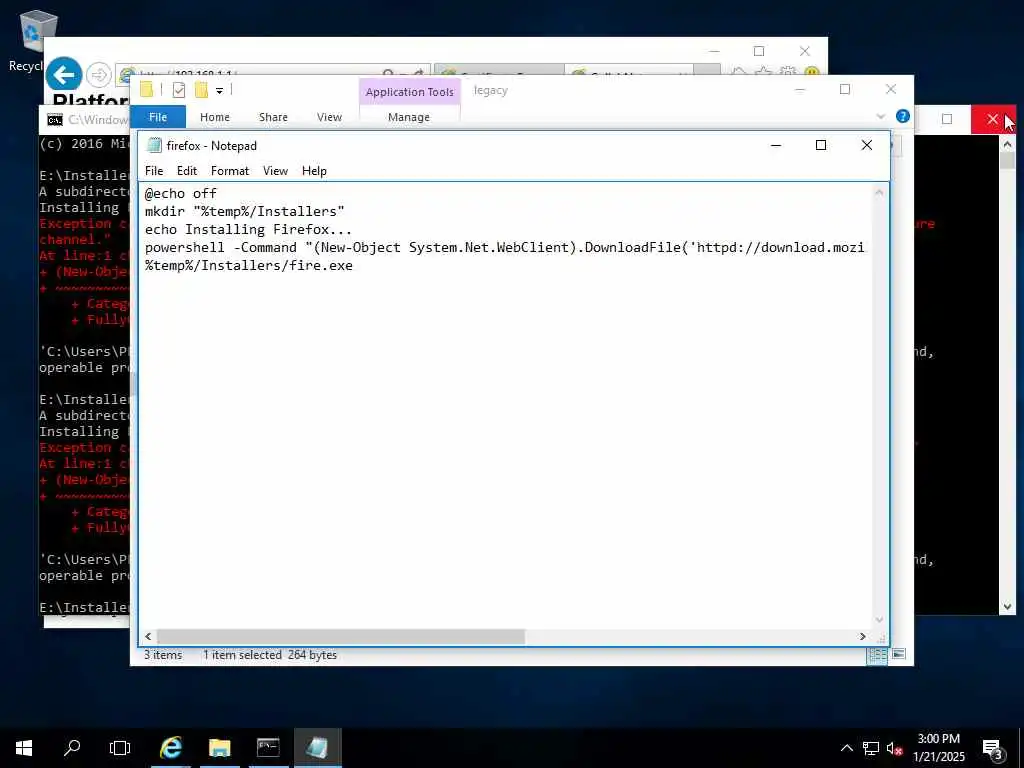Click the Properties checkmark quick access icon
Image resolution: width=1024 pixels, height=768 pixels.
(x=178, y=90)
